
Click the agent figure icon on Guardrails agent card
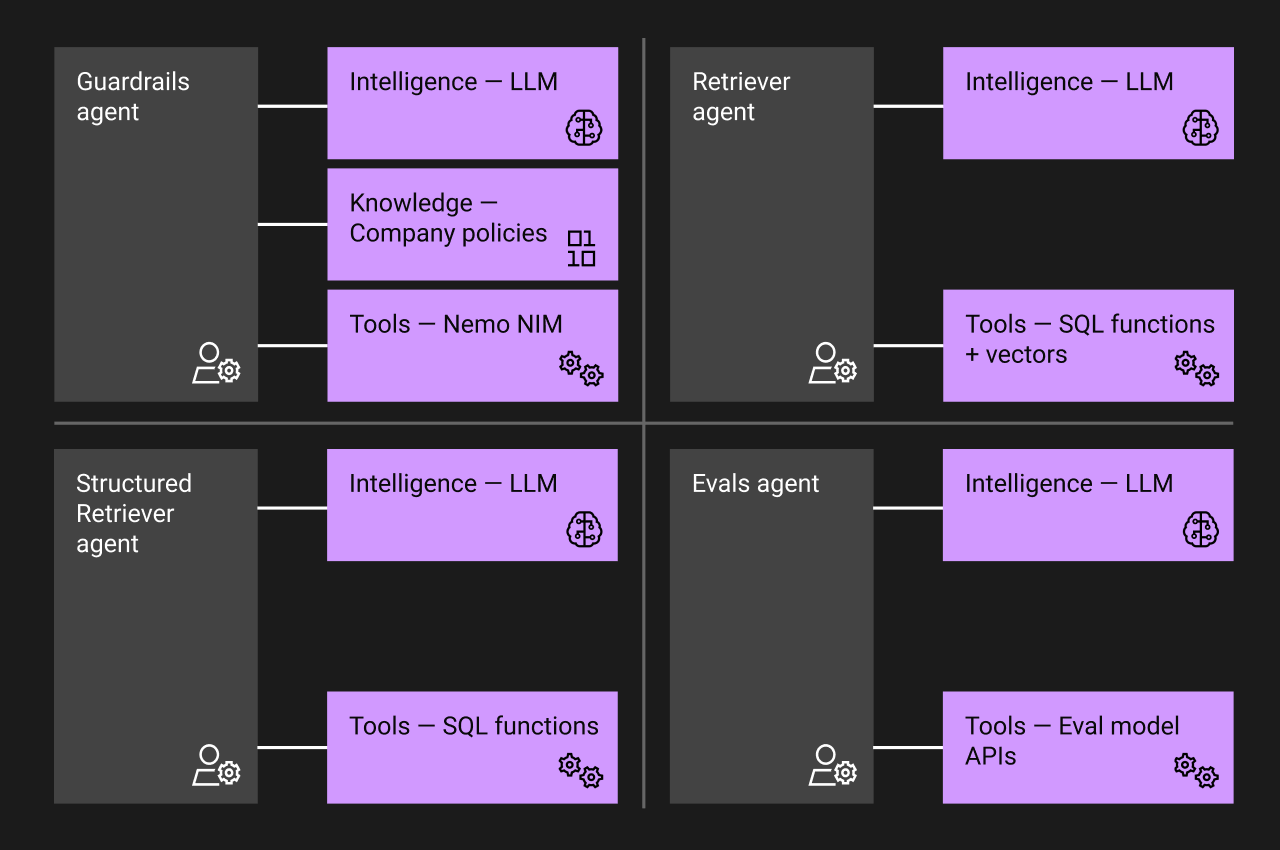click(216, 363)
